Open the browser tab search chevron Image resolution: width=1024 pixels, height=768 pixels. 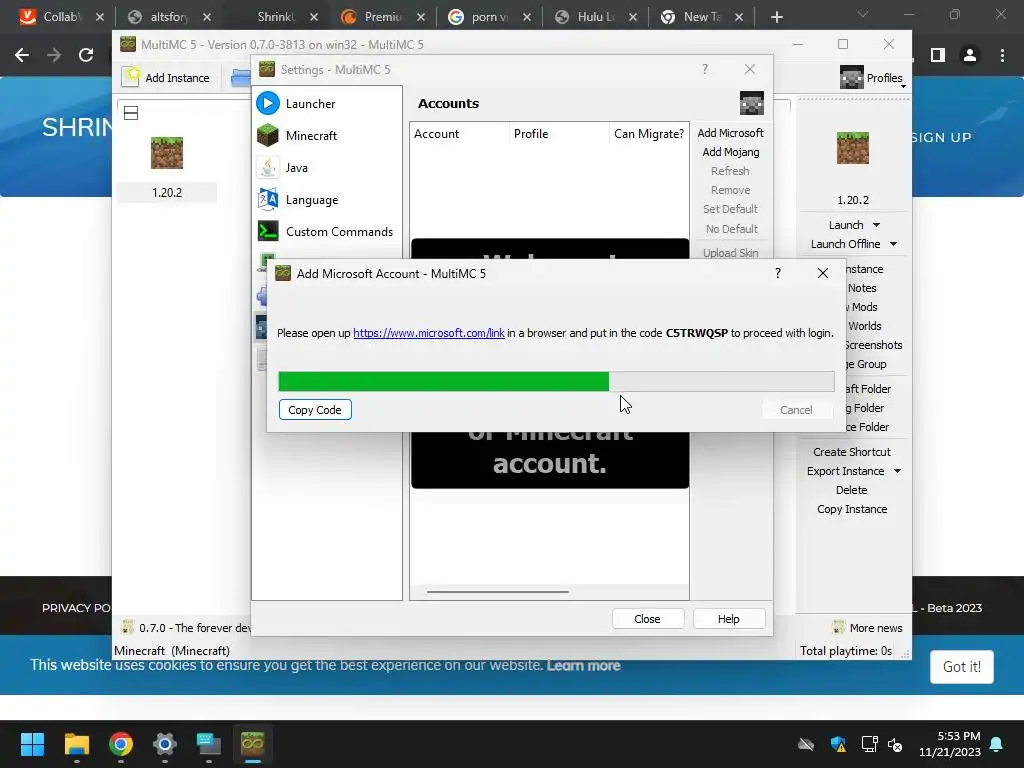coord(863,14)
